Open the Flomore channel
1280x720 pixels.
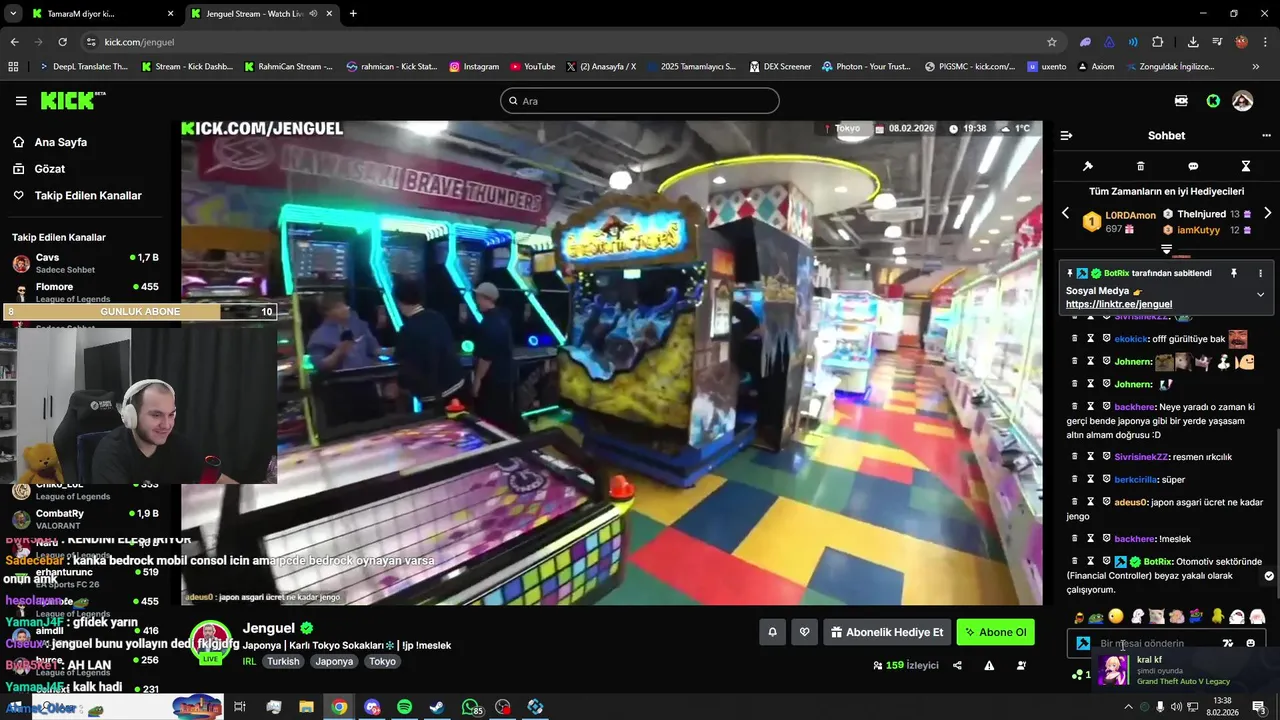(85, 292)
